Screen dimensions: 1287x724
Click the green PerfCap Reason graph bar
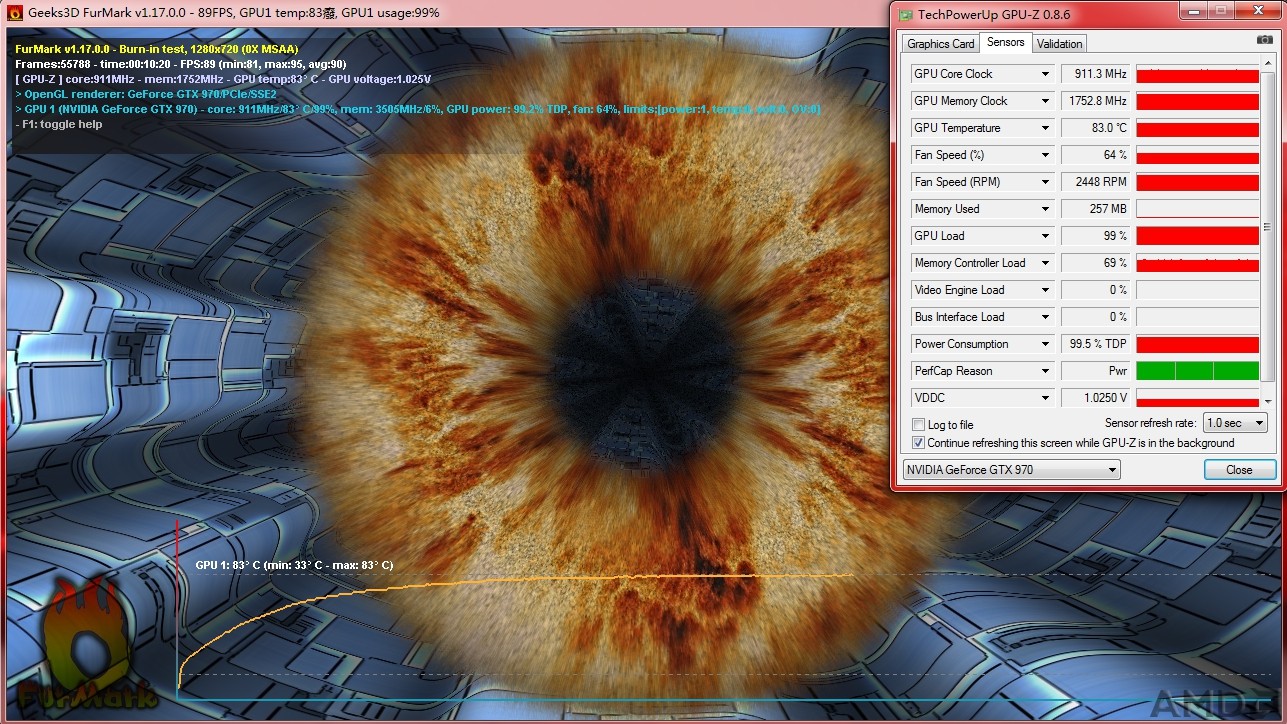coord(1197,371)
